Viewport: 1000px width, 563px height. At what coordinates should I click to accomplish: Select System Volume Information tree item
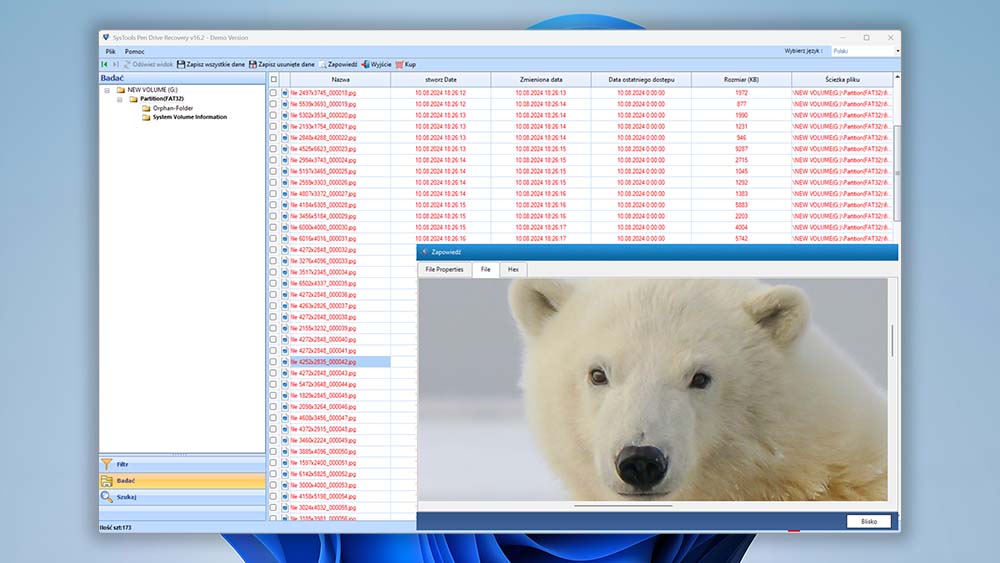pyautogui.click(x=189, y=117)
